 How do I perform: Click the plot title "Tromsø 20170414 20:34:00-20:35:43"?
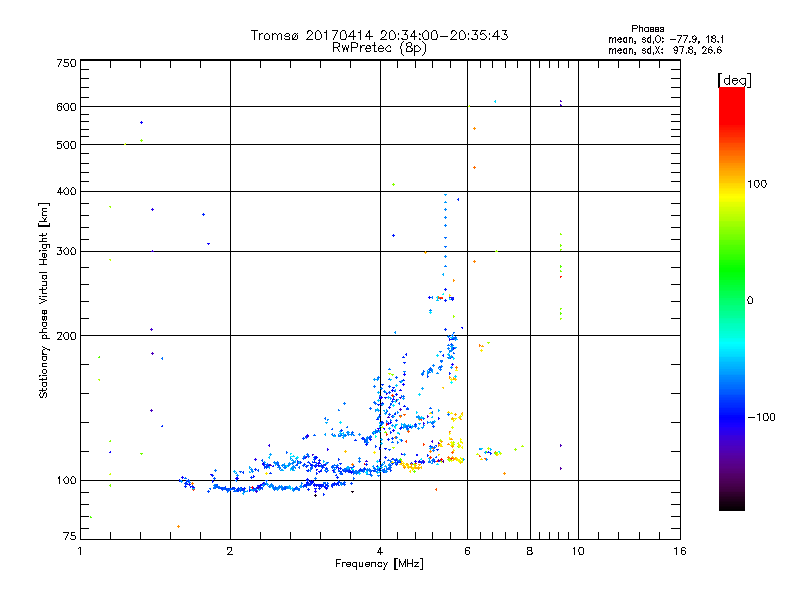(x=379, y=35)
